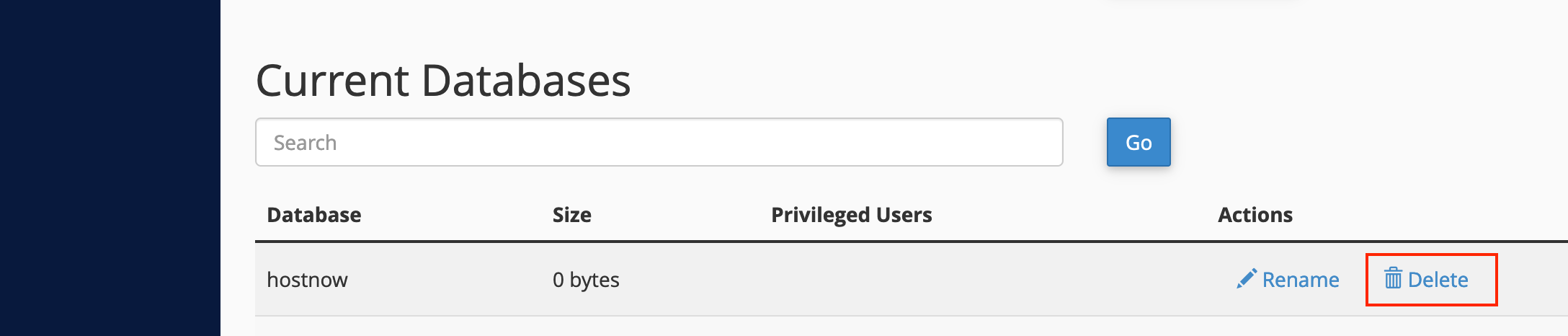Click the pencil icon beside Rename
Screen dimensions: 1568x336
point(1247,279)
